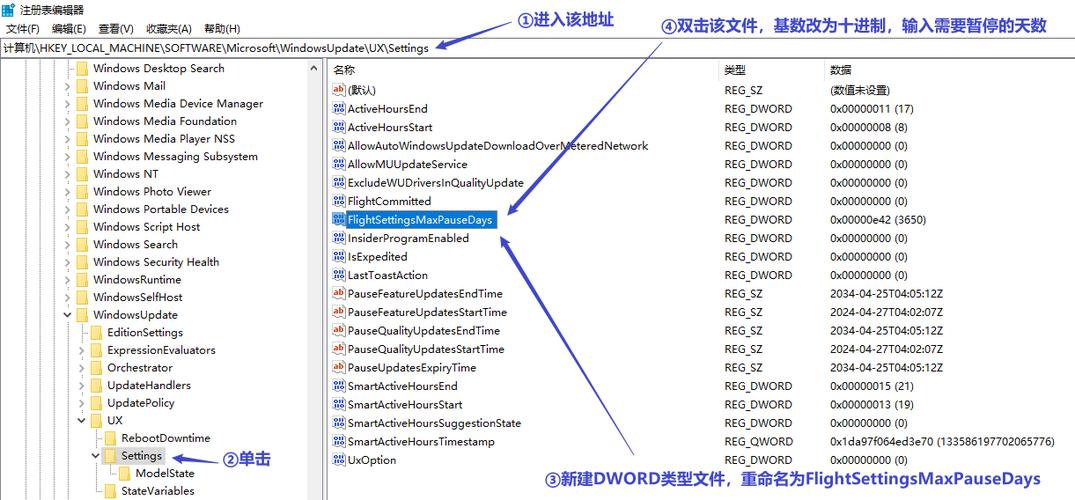1075x500 pixels.
Task: Expand the UpdatePolicy tree node
Action: coord(82,403)
